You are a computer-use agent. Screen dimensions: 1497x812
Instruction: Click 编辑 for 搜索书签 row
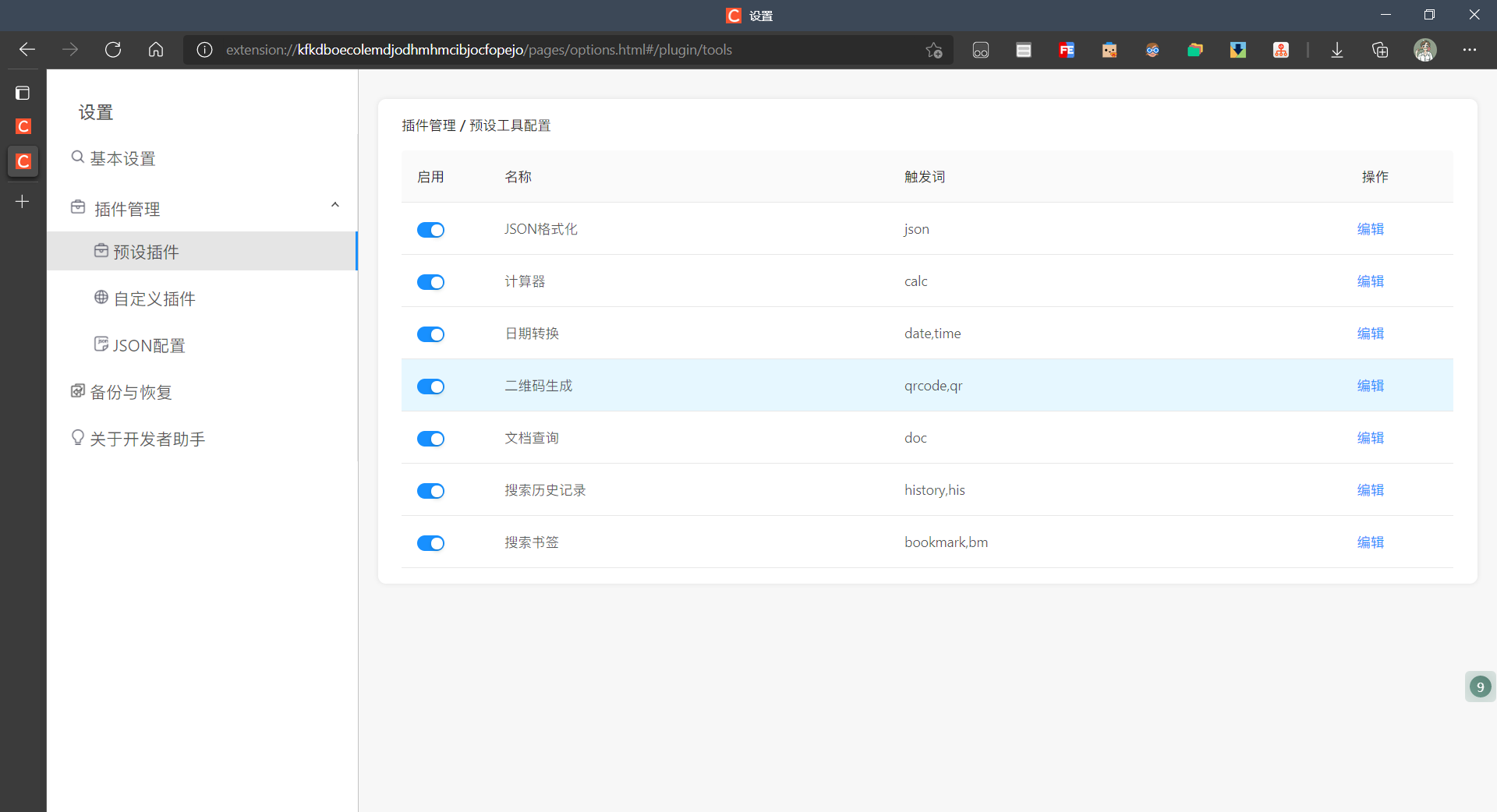pos(1370,542)
